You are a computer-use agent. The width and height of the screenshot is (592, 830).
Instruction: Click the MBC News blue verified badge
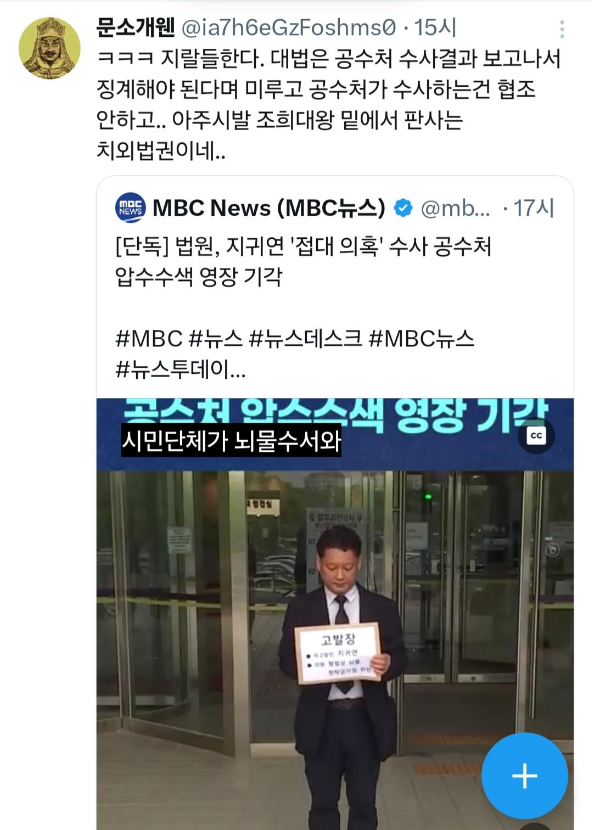(403, 208)
